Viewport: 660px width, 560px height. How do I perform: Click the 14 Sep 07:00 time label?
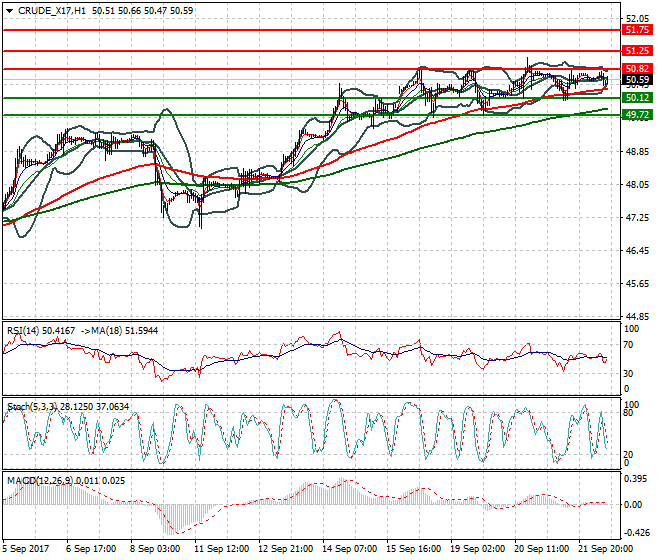tap(349, 549)
